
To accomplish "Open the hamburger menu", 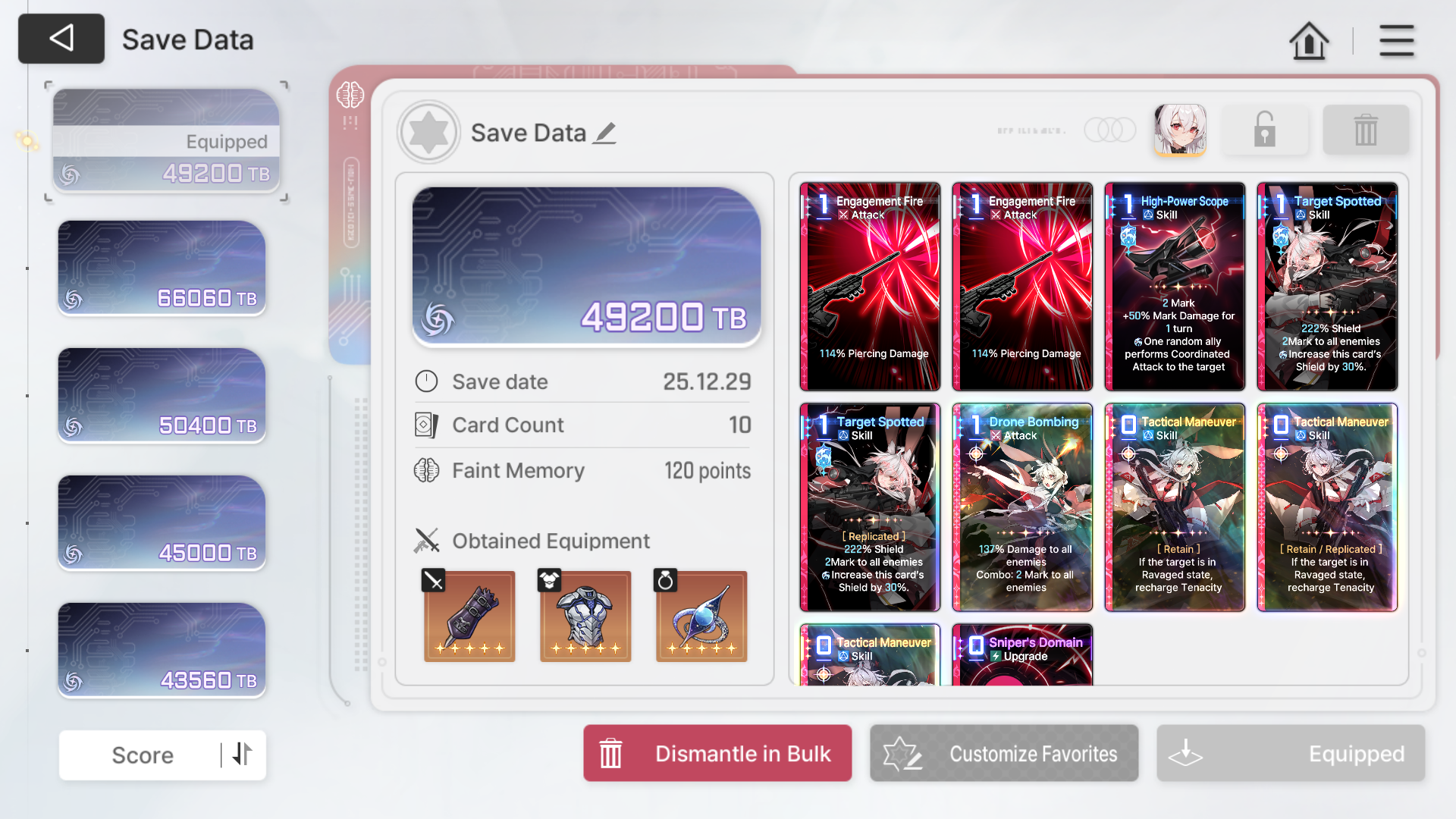I will [x=1396, y=40].
